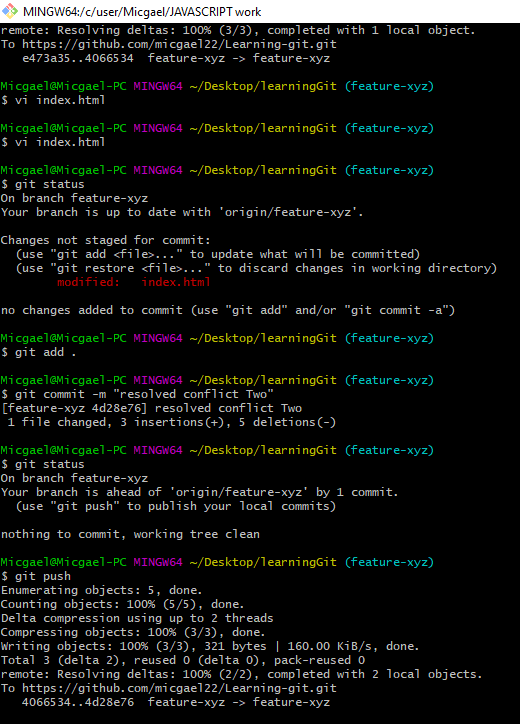The width and height of the screenshot is (520, 724).
Task: Select the line 'completed with 2 local objects.'
Action: tap(242, 674)
